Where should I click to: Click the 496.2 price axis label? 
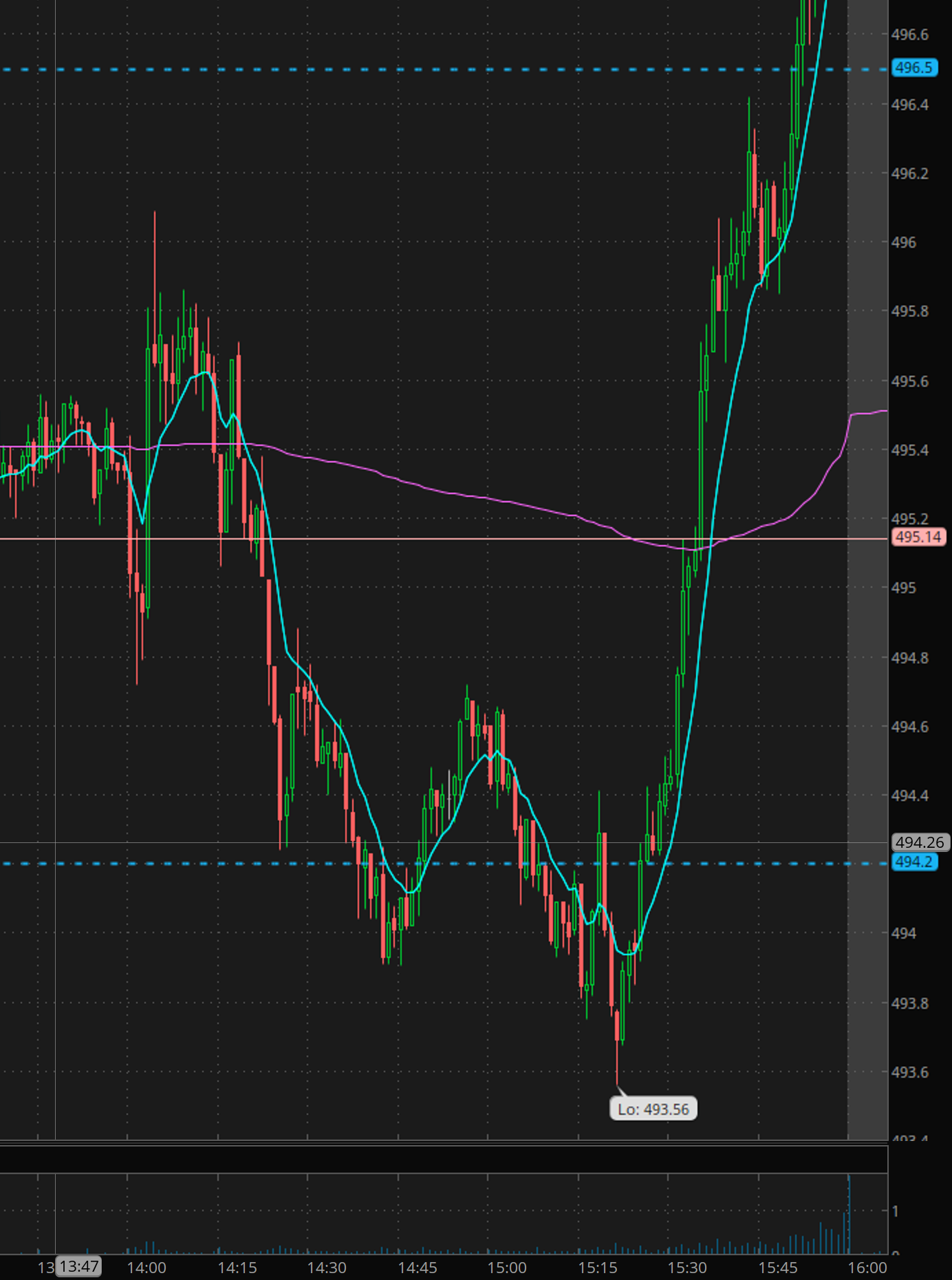pos(910,173)
